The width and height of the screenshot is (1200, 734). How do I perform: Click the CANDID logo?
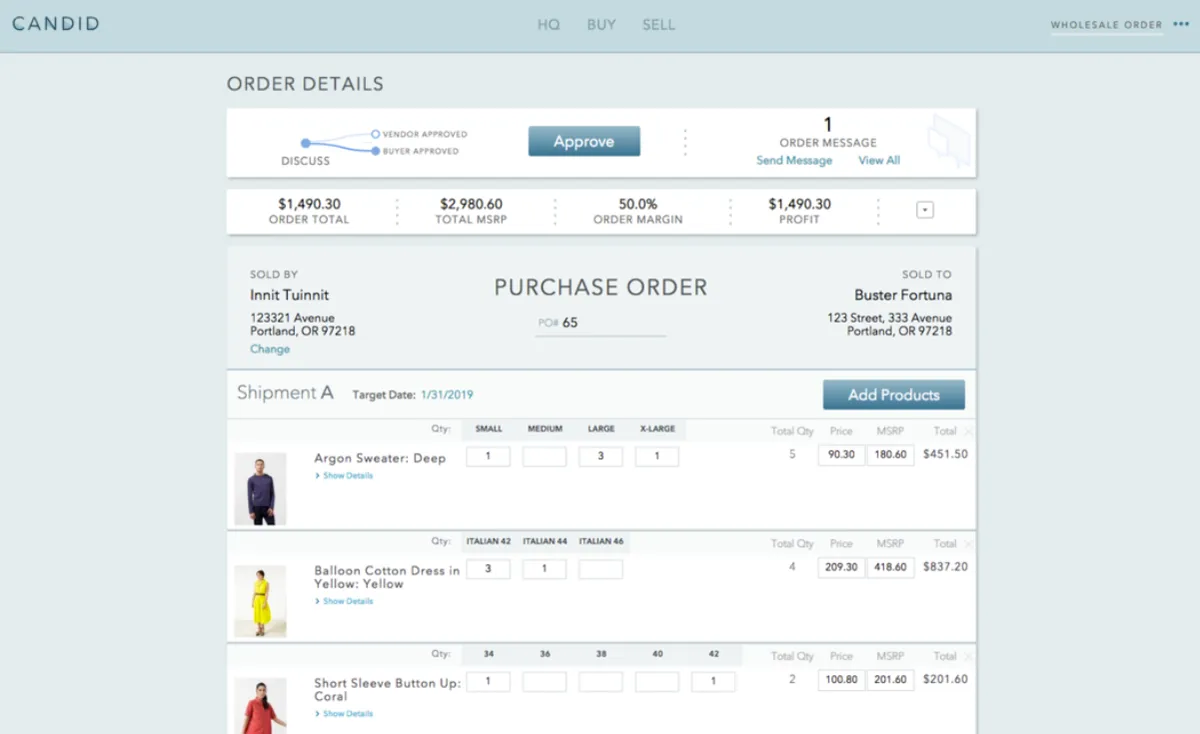click(56, 24)
